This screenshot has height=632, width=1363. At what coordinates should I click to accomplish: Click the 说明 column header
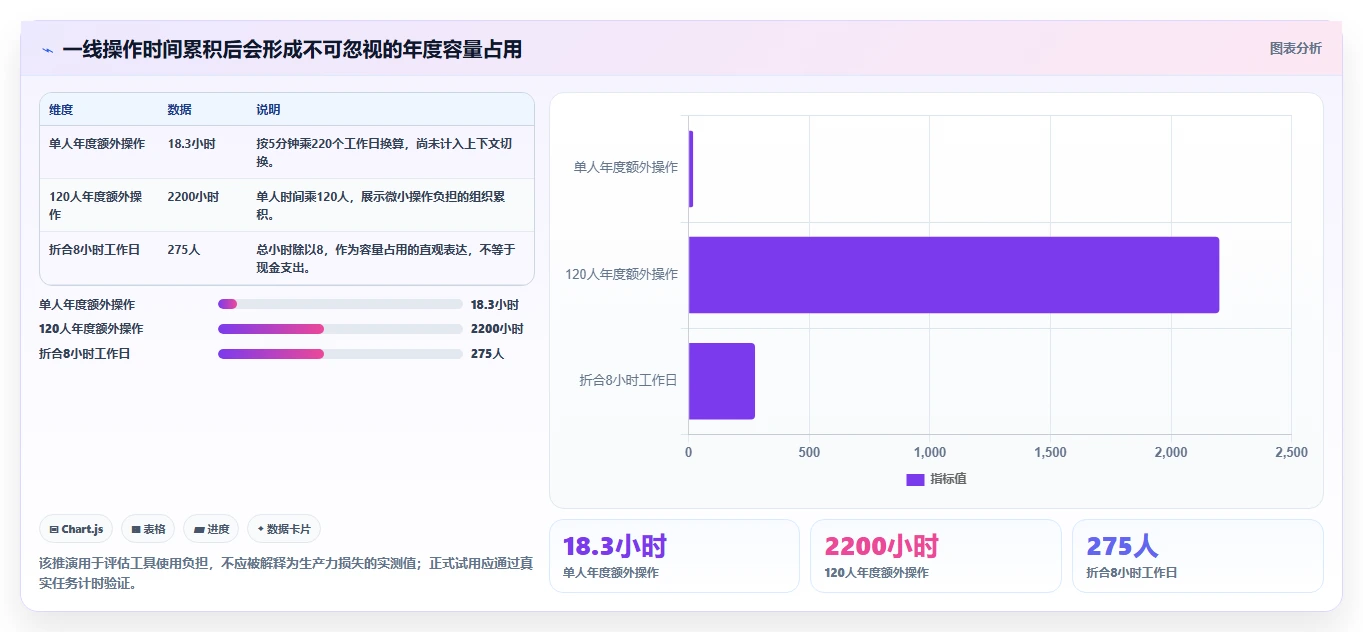268,110
